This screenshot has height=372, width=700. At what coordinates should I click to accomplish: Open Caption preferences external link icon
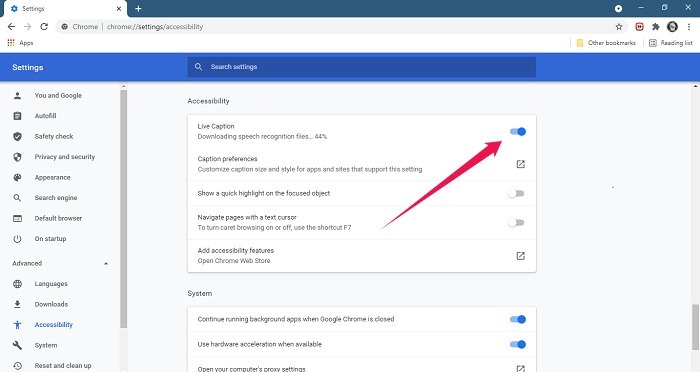pyautogui.click(x=521, y=164)
